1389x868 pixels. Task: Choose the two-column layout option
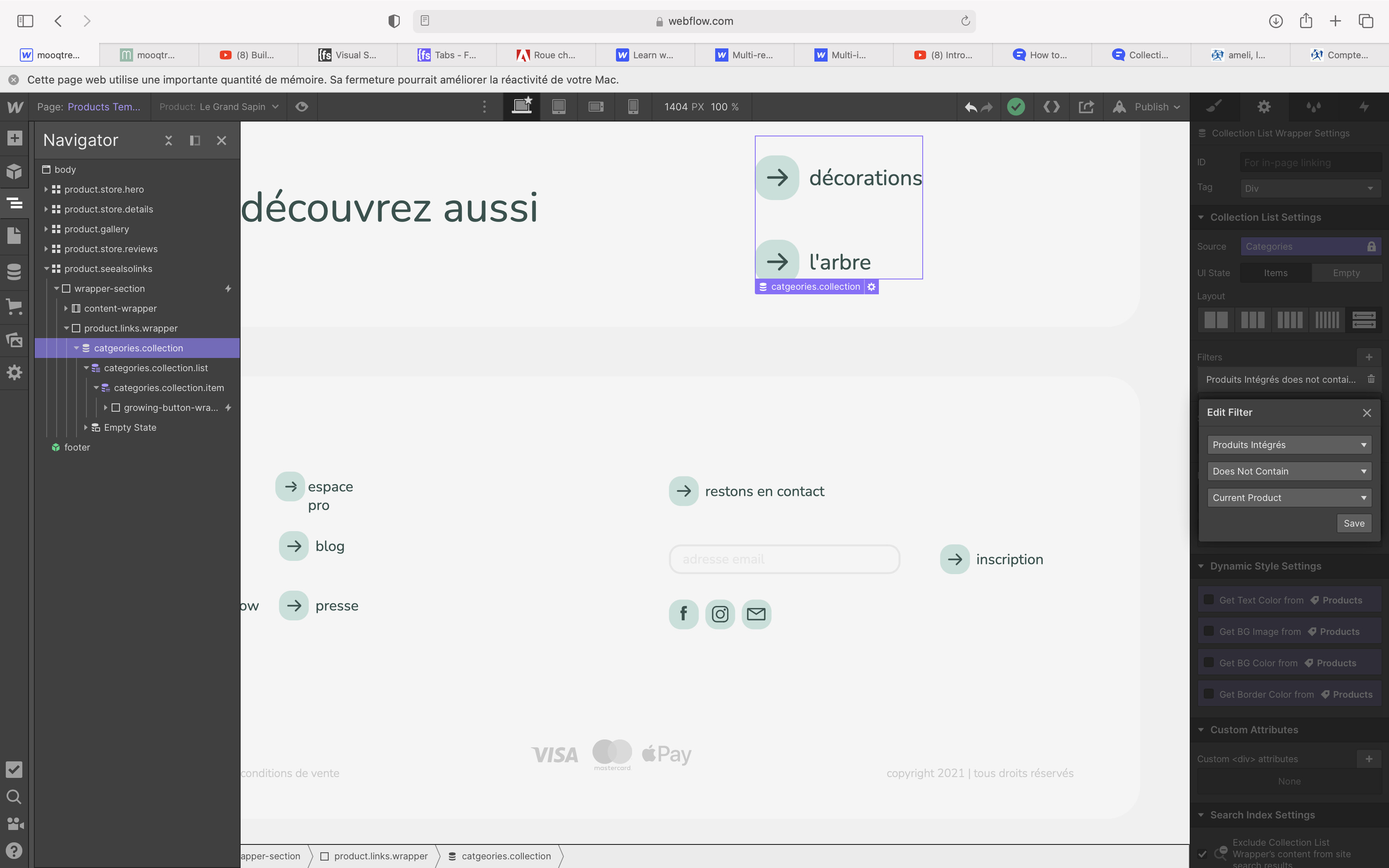[1216, 320]
